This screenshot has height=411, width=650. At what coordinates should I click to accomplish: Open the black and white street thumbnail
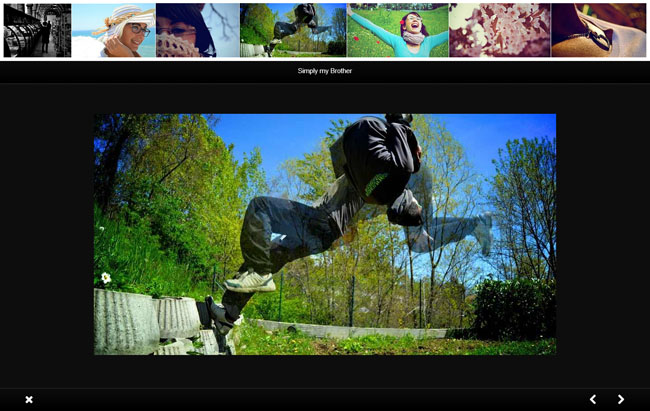(37, 30)
